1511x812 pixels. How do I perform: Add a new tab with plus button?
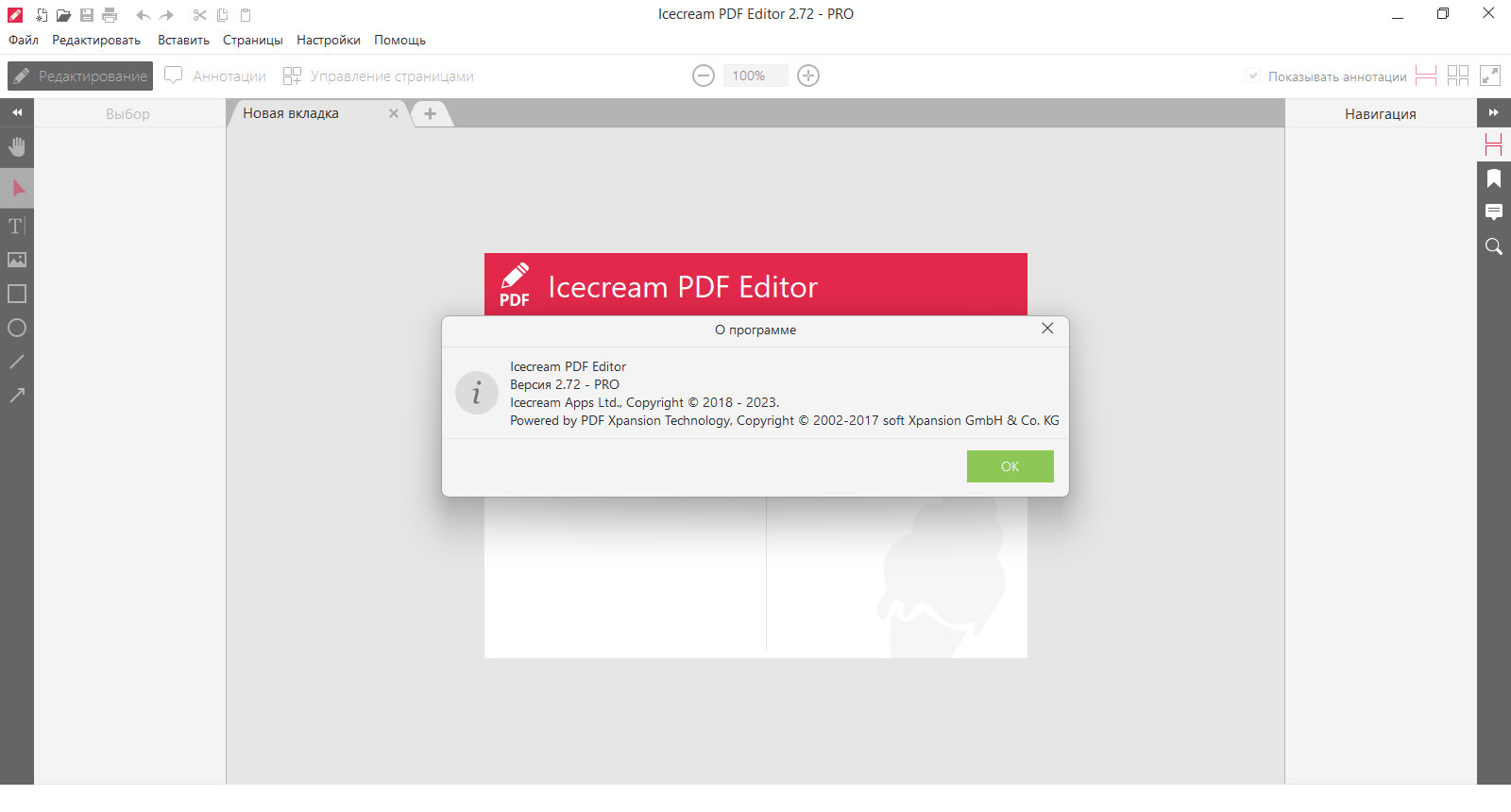pyautogui.click(x=430, y=113)
